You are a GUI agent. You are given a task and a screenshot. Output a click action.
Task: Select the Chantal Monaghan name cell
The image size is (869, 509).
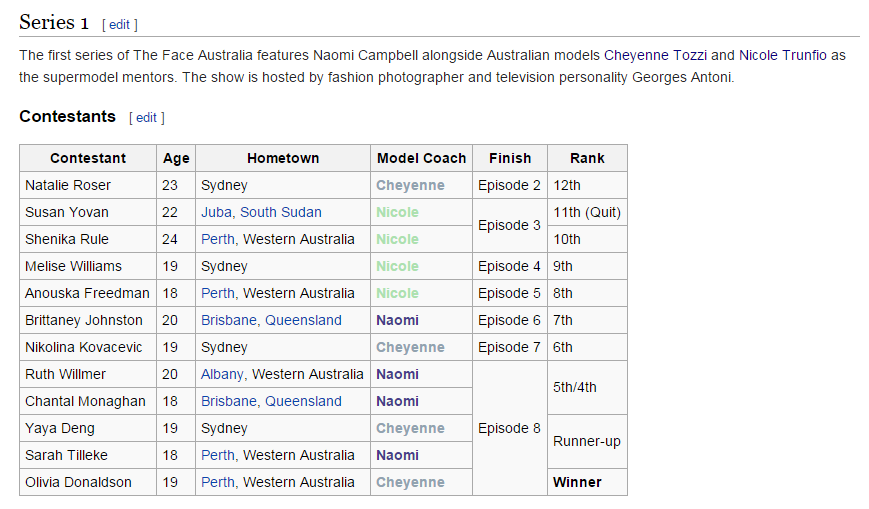(88, 401)
